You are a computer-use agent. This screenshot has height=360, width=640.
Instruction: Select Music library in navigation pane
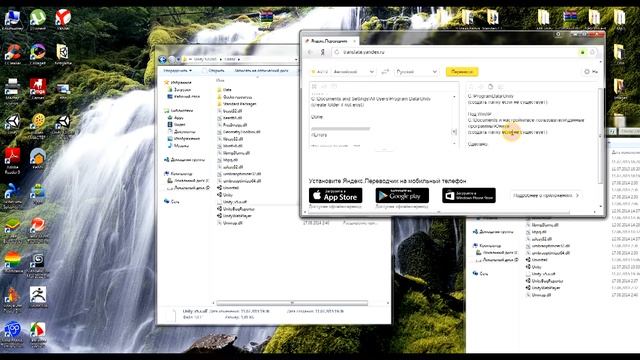tap(179, 145)
